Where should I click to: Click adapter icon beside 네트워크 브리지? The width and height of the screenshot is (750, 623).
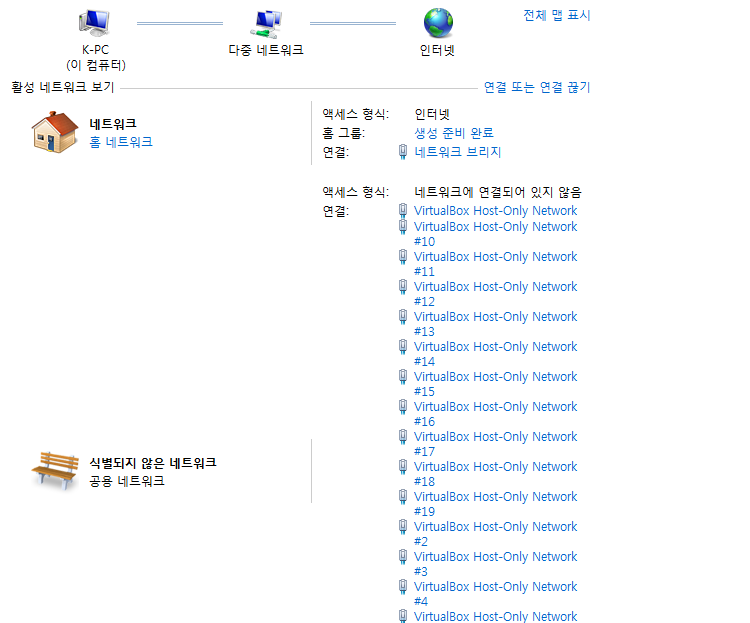(403, 152)
